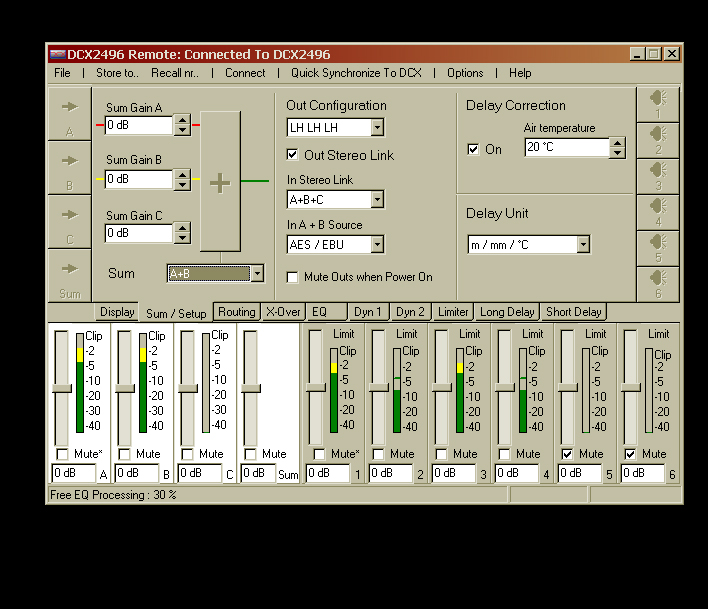Image resolution: width=708 pixels, height=609 pixels.
Task: Toggle Delay Correction On checkbox
Action: [473, 149]
